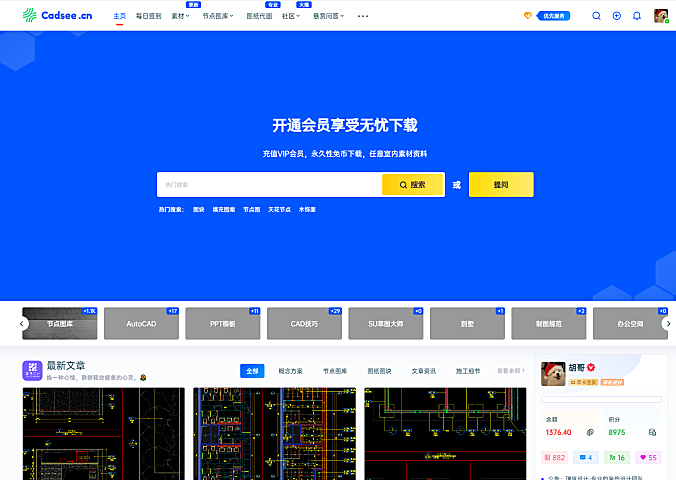Click the hot search keyword 木饰面
This screenshot has width=676, height=480.
tap(307, 210)
